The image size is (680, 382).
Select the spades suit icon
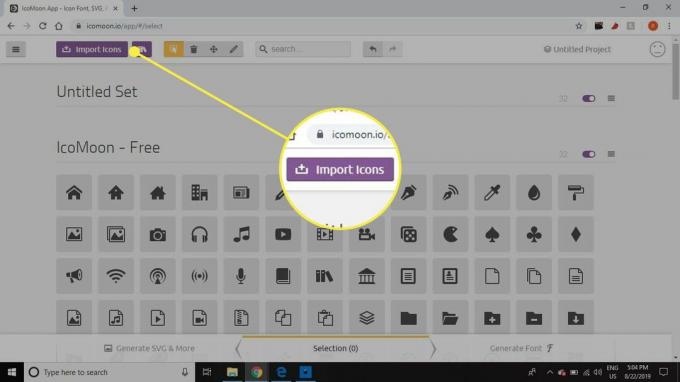click(x=492, y=235)
